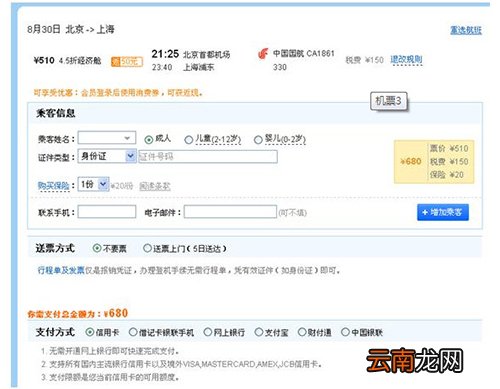Open the 阅读条款 terms link
The width and height of the screenshot is (500, 389).
(x=155, y=186)
